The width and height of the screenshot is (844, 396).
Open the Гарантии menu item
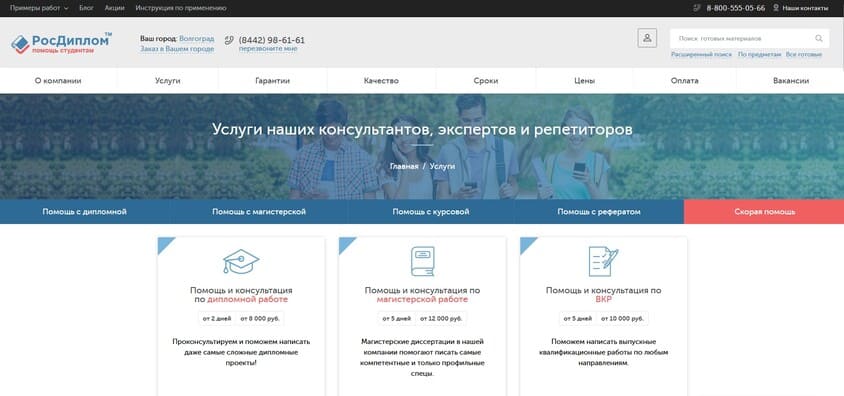[x=272, y=81]
